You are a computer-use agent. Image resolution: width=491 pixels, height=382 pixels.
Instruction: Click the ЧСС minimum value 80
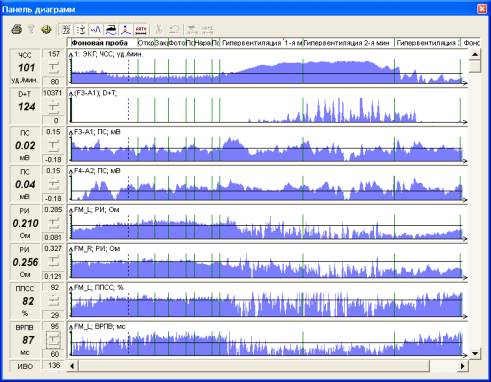coord(54,81)
